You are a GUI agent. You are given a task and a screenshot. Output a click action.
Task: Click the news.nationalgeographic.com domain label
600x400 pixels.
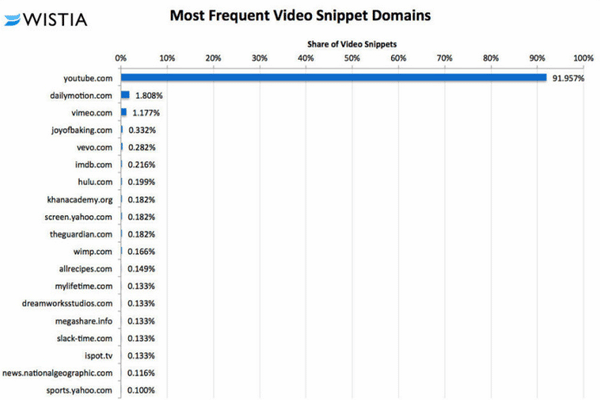click(x=57, y=373)
